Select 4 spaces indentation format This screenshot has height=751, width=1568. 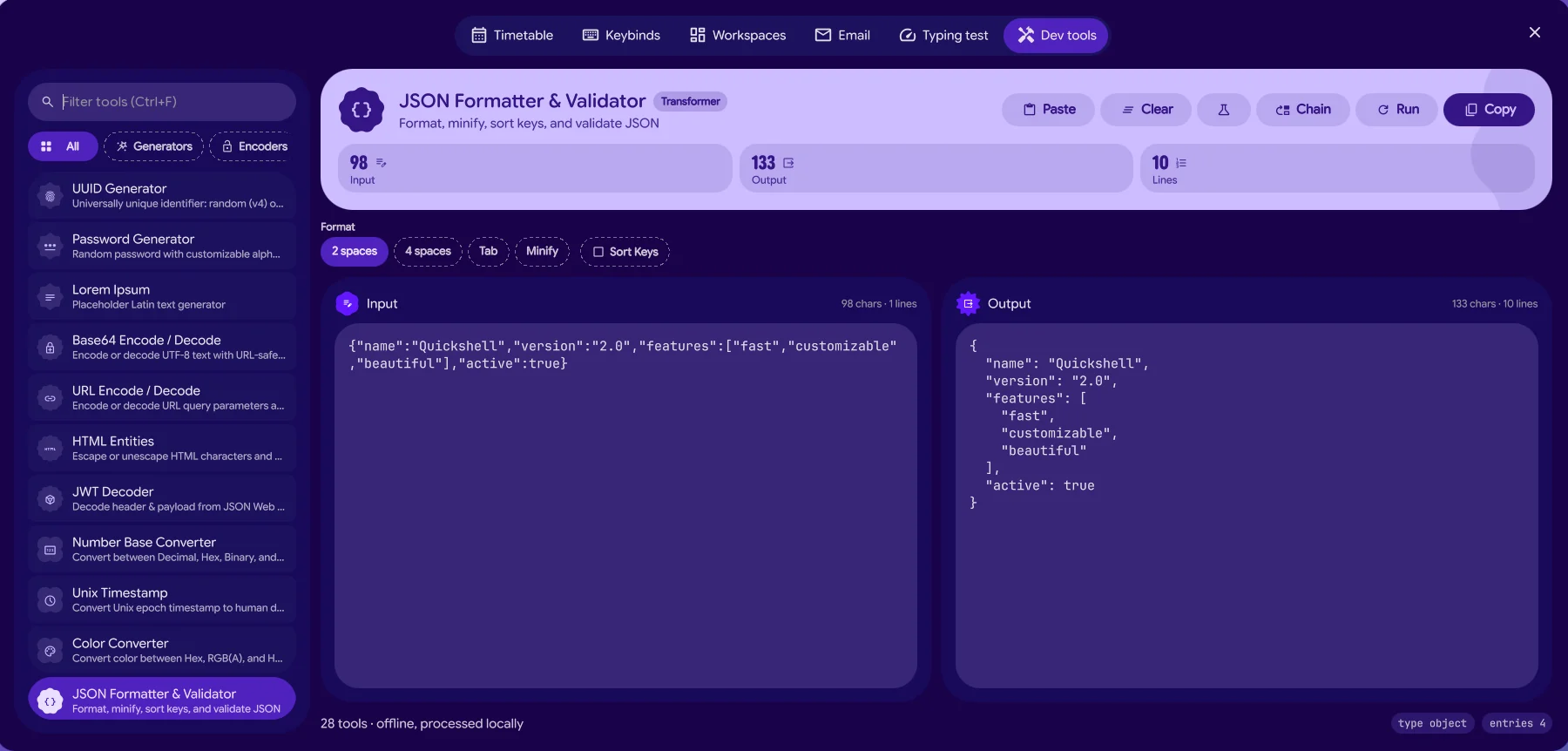pyautogui.click(x=428, y=252)
